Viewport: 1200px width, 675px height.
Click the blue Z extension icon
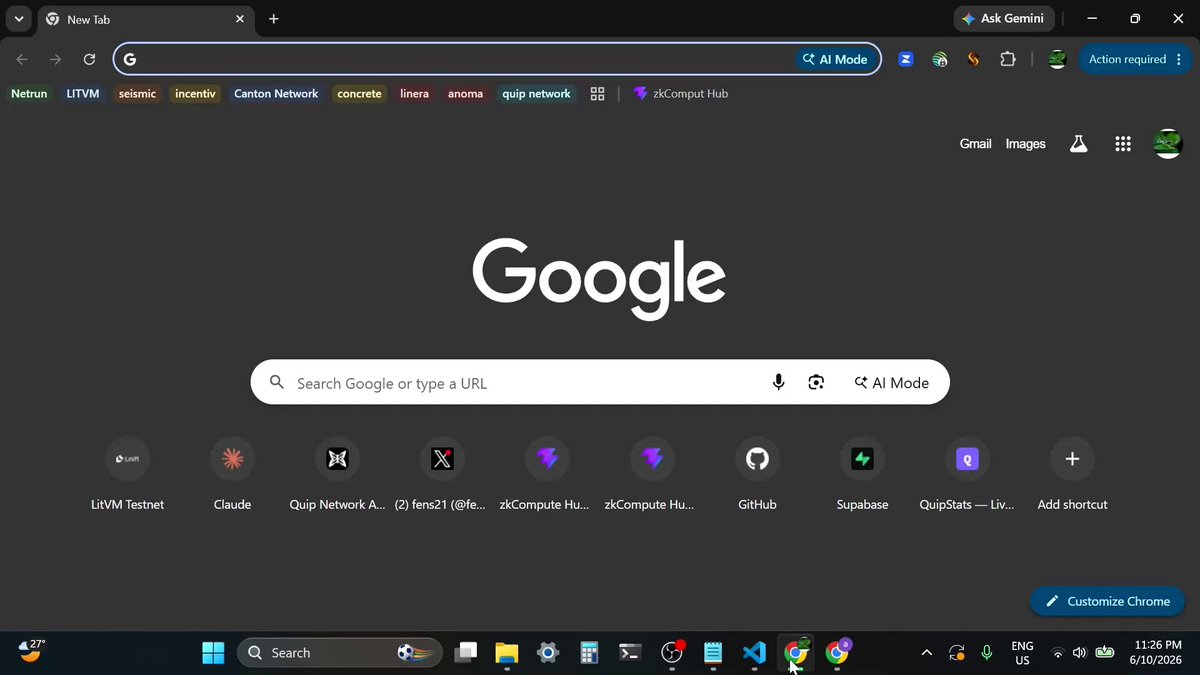pos(906,59)
